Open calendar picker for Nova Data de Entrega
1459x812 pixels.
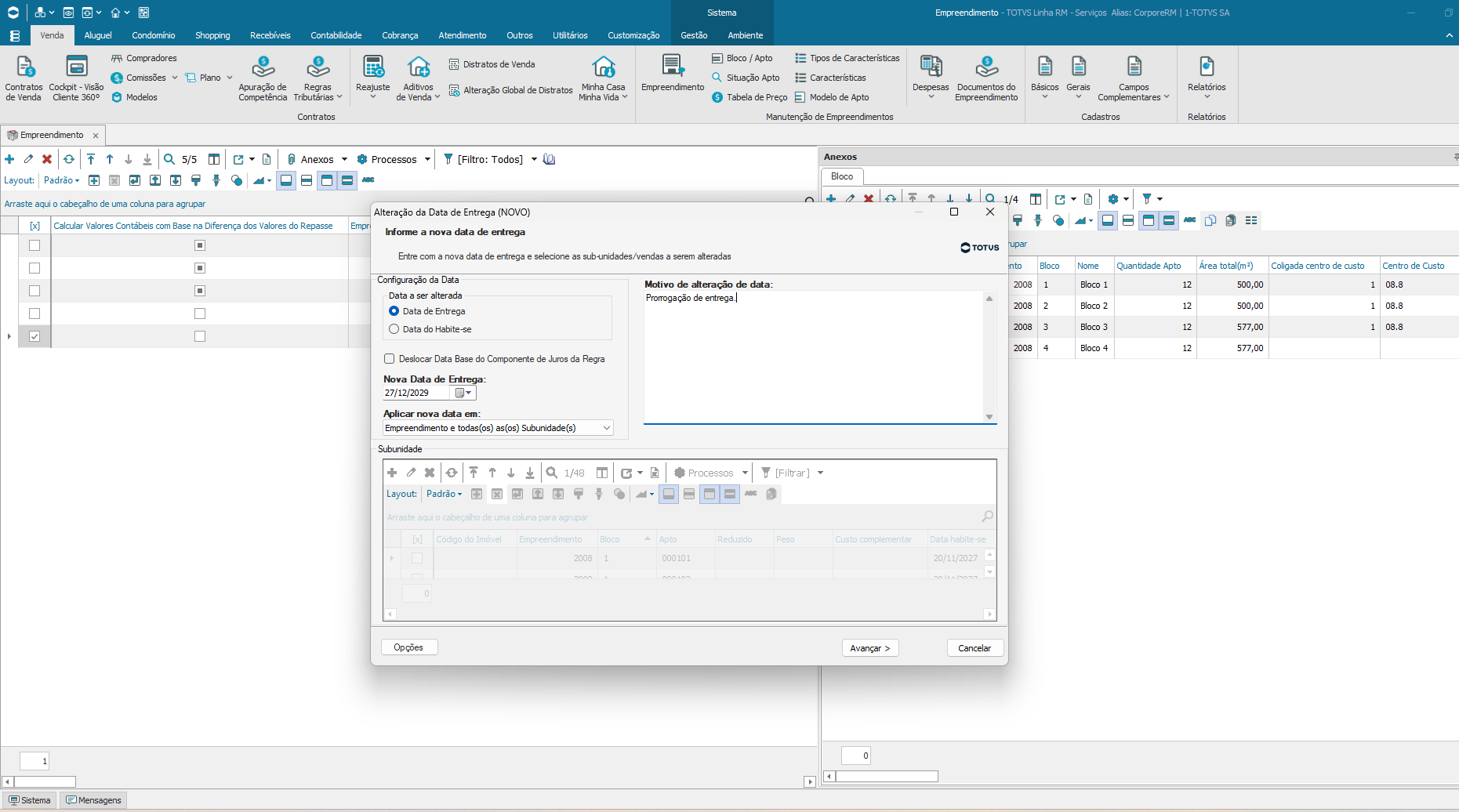coord(463,393)
